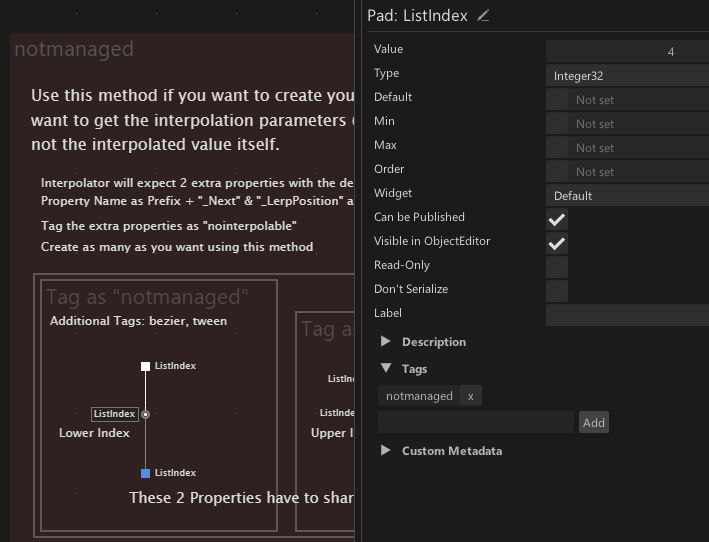The height and width of the screenshot is (542, 709).
Task: Enable the Min value checkbox
Action: (x=557, y=123)
